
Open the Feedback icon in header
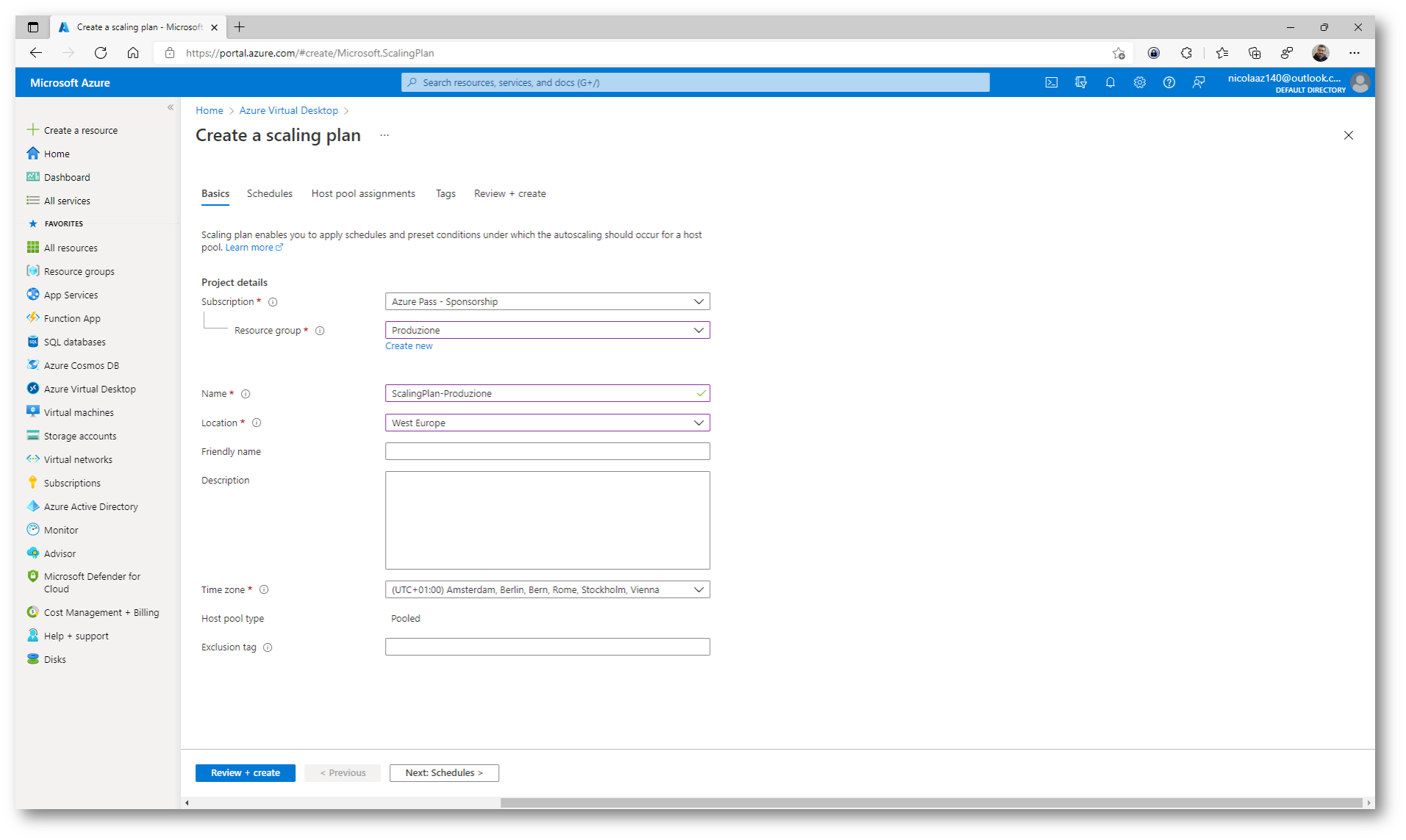click(x=1199, y=82)
